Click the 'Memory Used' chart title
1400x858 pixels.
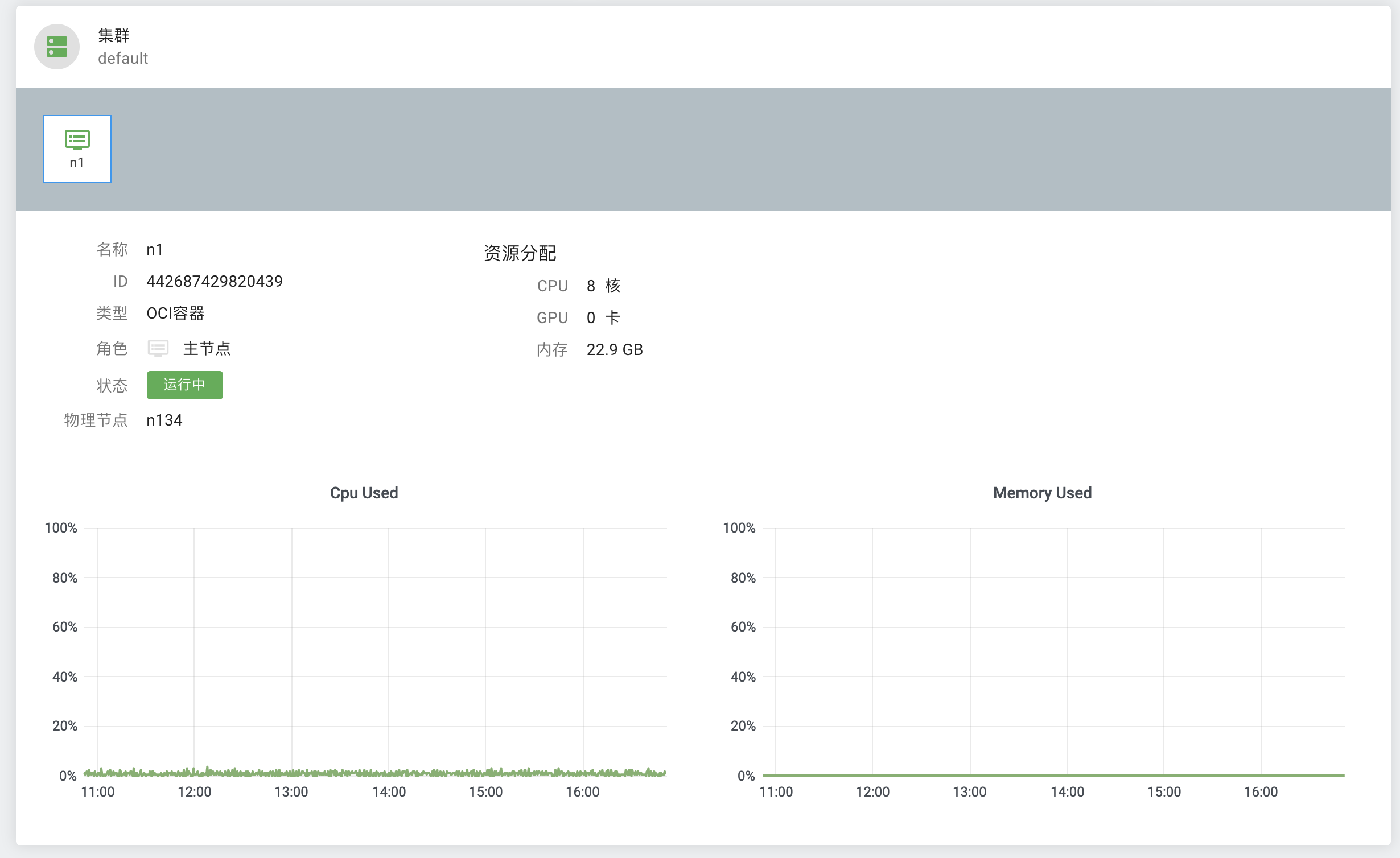1043,493
